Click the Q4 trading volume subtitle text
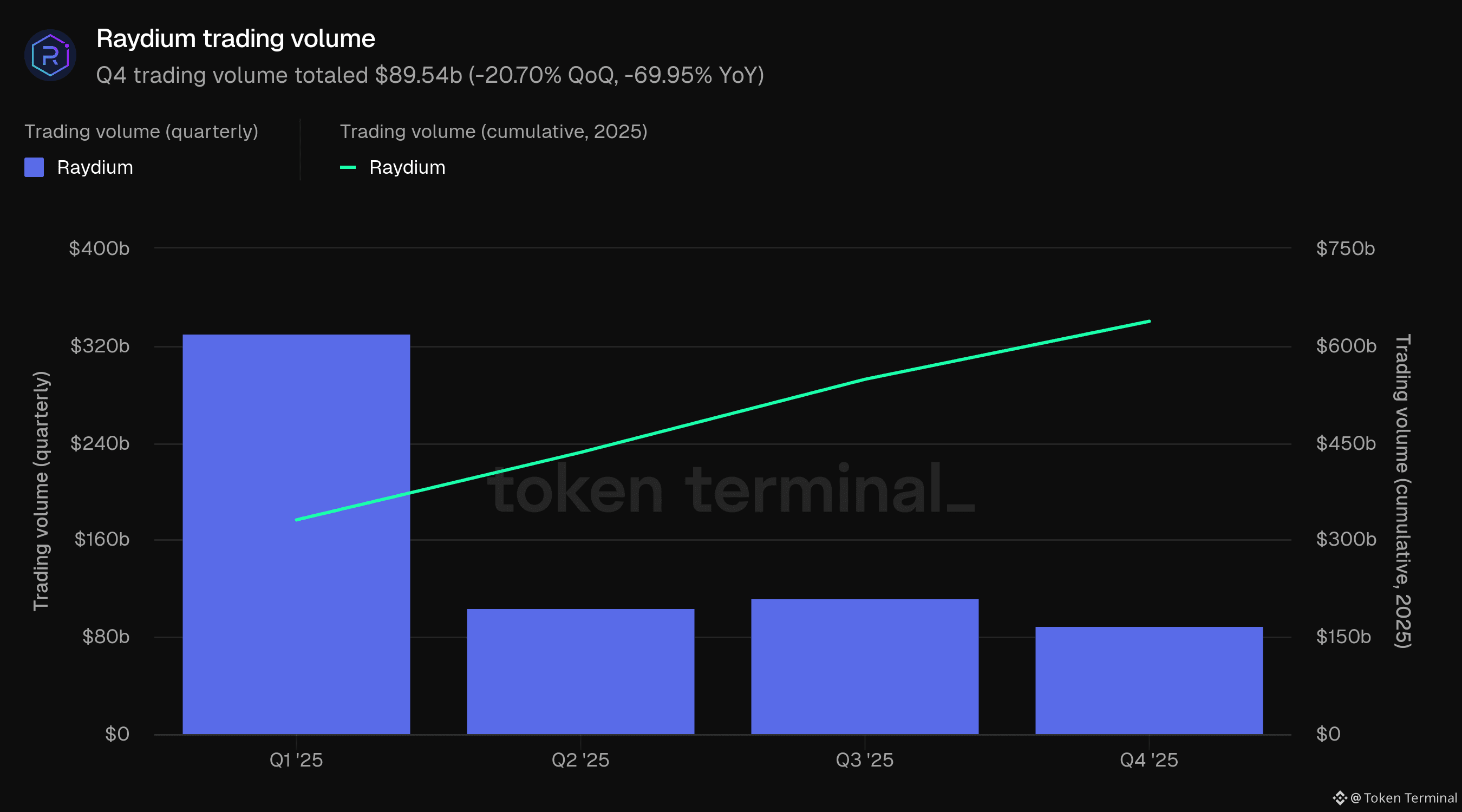The width and height of the screenshot is (1462, 812). [x=429, y=75]
